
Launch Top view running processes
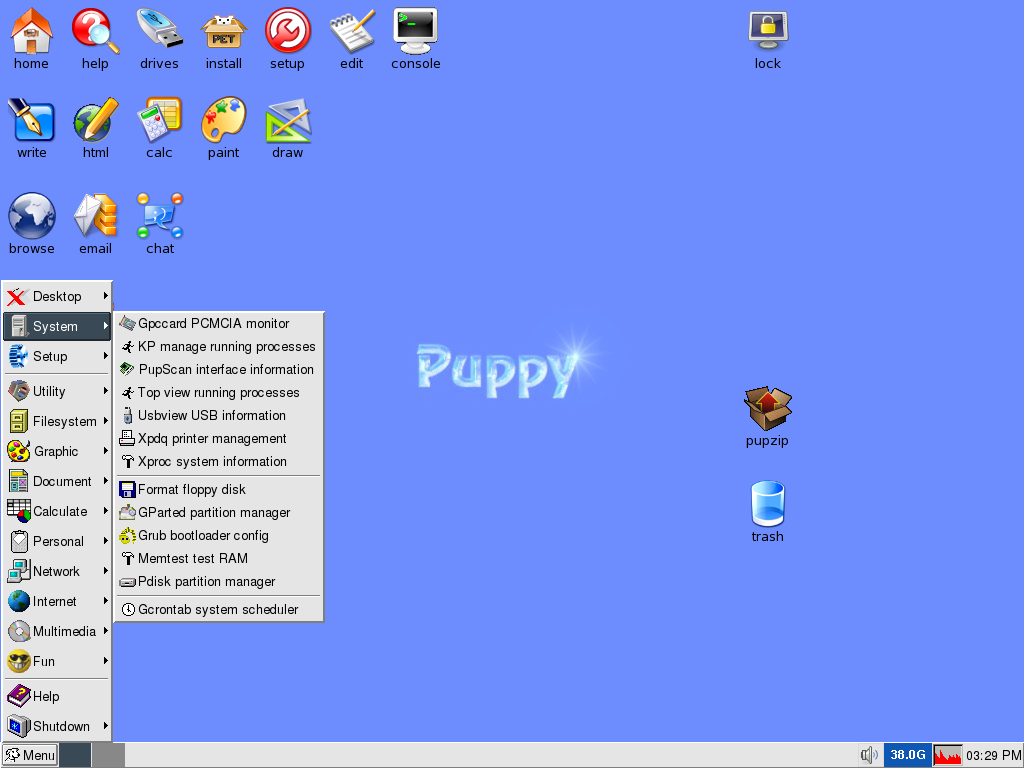219,392
